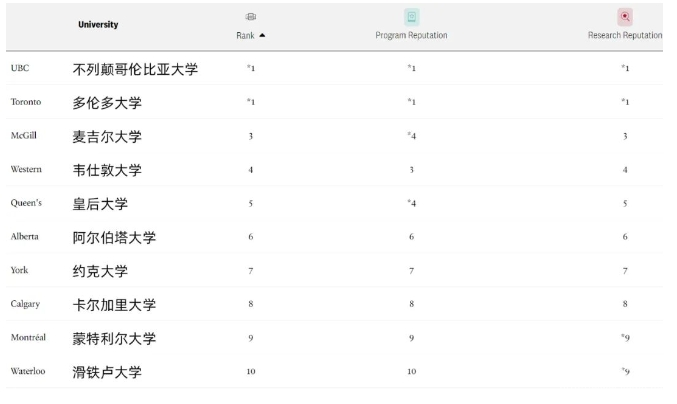The image size is (677, 404).
Task: Open the York university name
Action: coord(19,270)
